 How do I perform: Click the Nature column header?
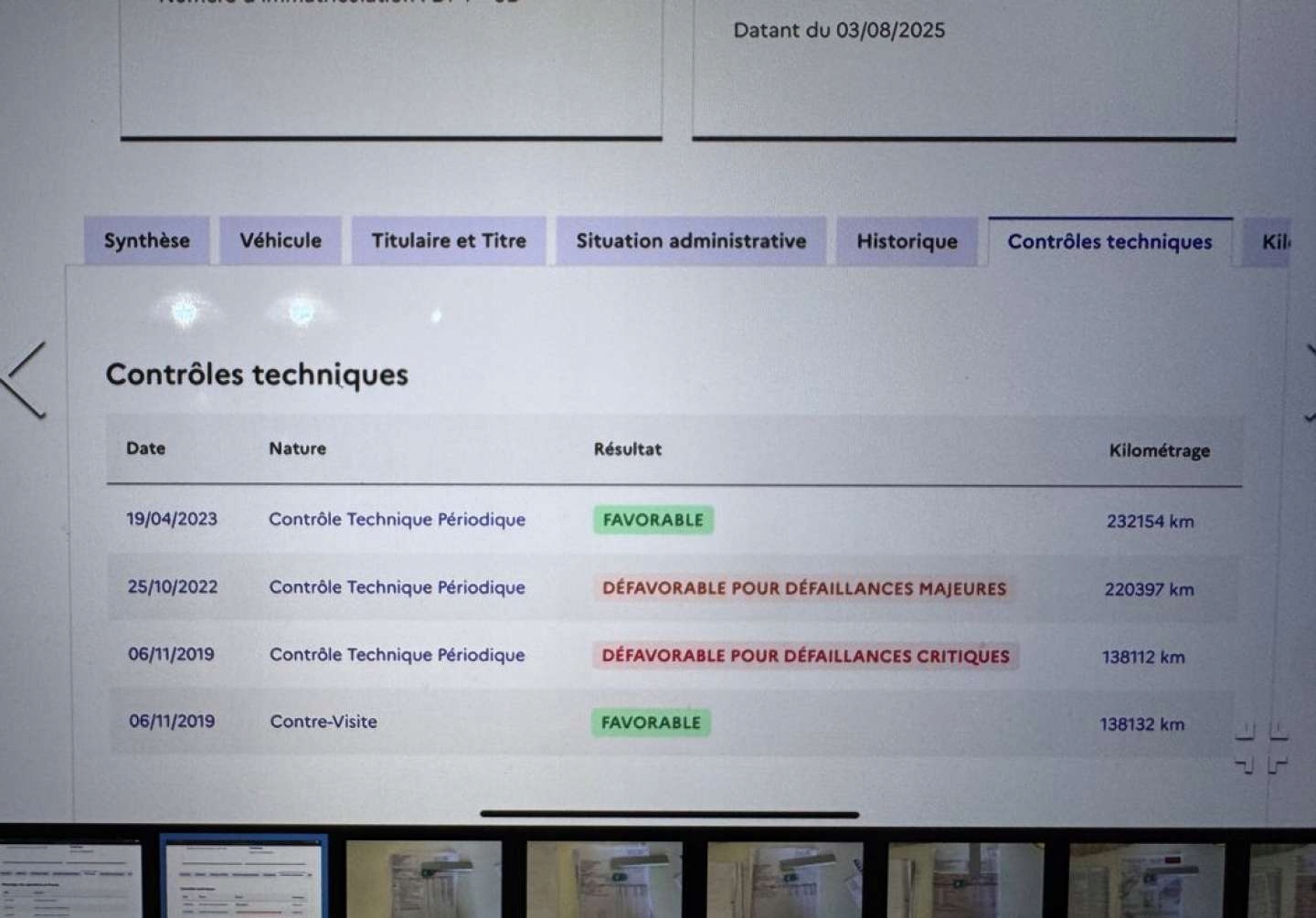pos(297,448)
